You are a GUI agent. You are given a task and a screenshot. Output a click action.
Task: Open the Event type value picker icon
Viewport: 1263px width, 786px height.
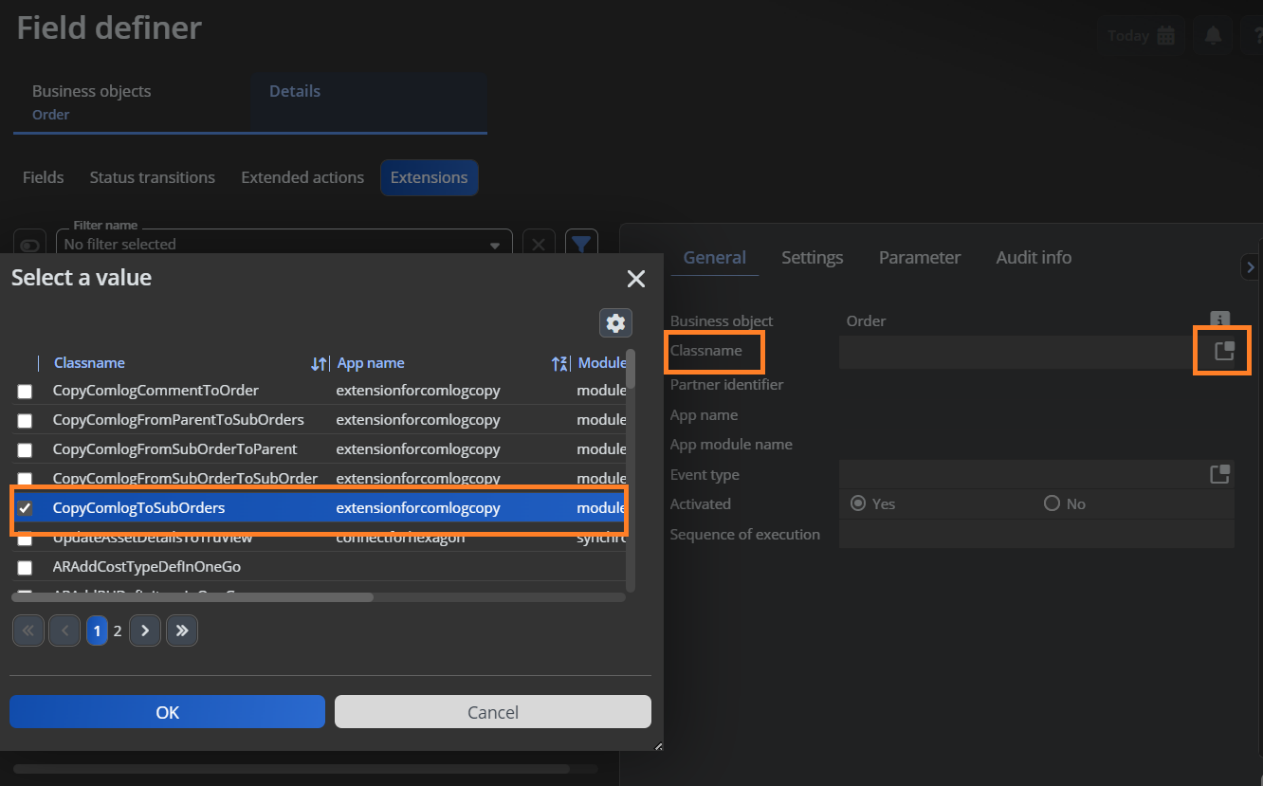(x=1220, y=474)
